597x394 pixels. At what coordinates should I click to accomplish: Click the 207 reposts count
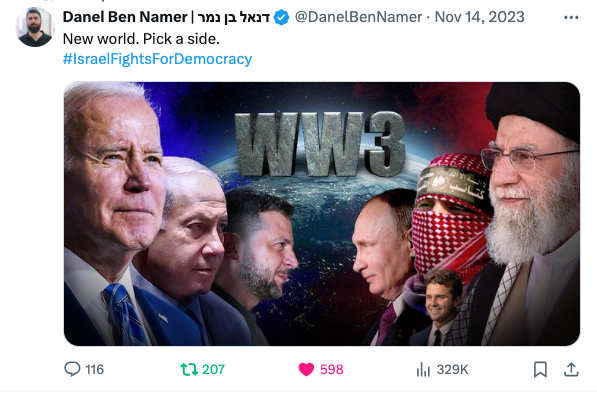(x=213, y=369)
